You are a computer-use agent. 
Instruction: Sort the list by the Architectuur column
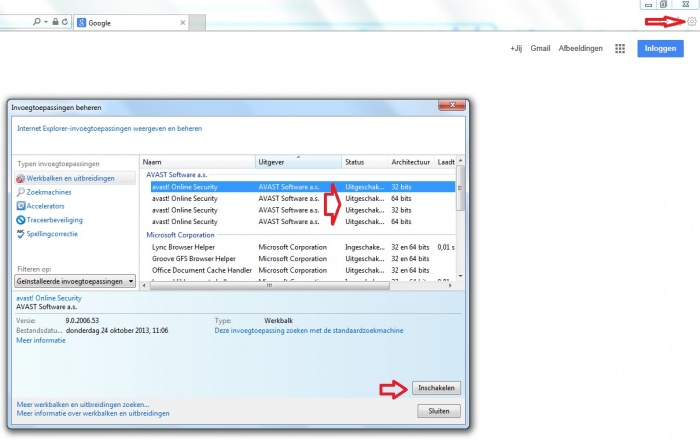(x=411, y=162)
